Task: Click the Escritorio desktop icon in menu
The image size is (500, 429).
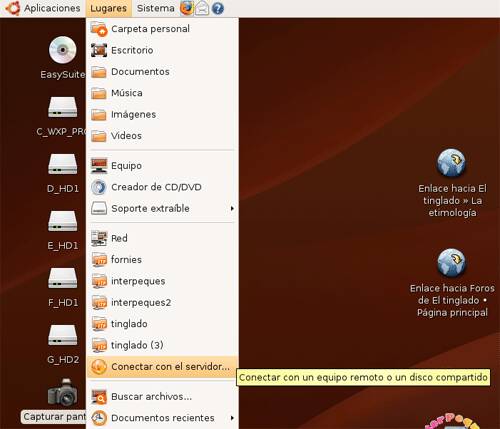Action: 99,50
